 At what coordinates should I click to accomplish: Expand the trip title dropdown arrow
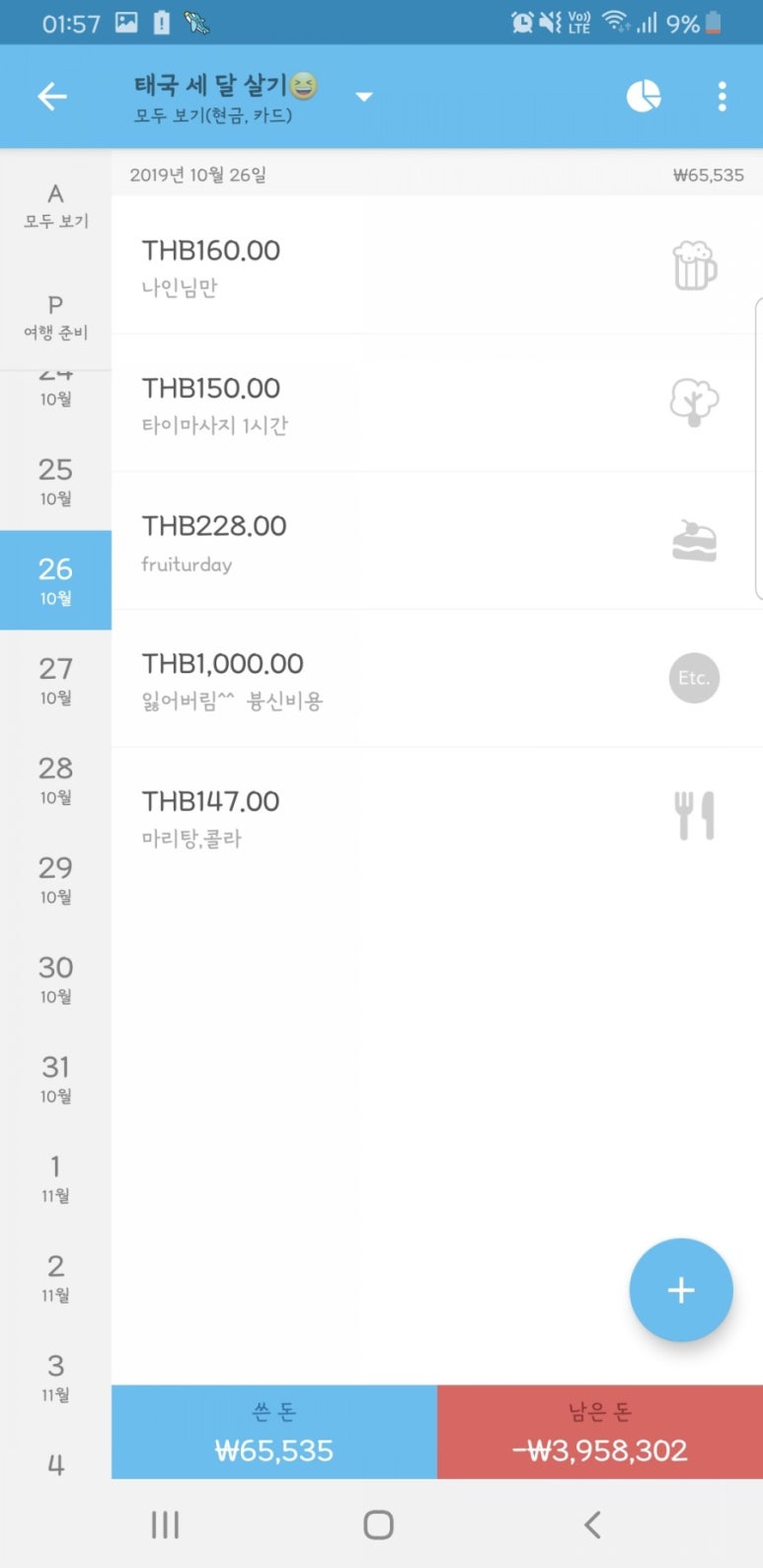364,97
